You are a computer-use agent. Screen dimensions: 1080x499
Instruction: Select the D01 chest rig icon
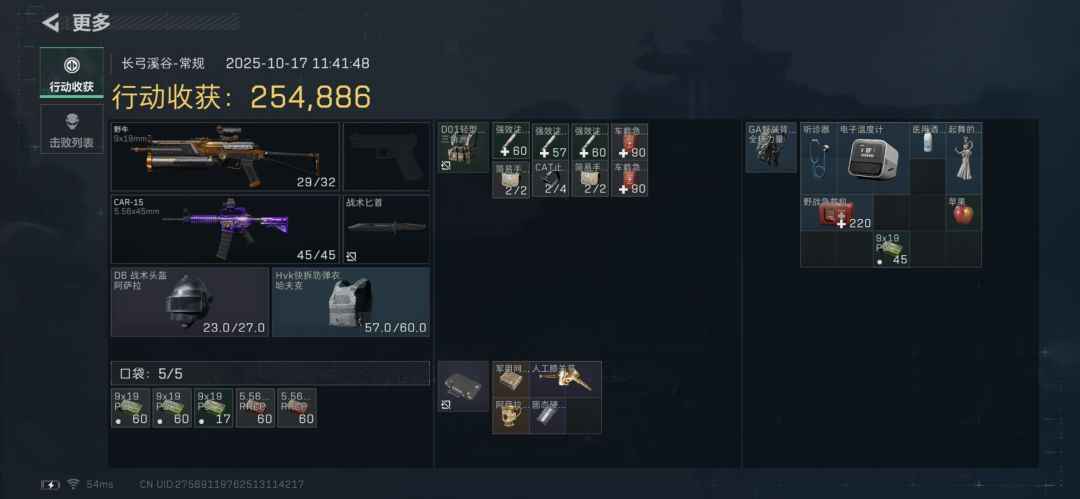click(x=464, y=147)
